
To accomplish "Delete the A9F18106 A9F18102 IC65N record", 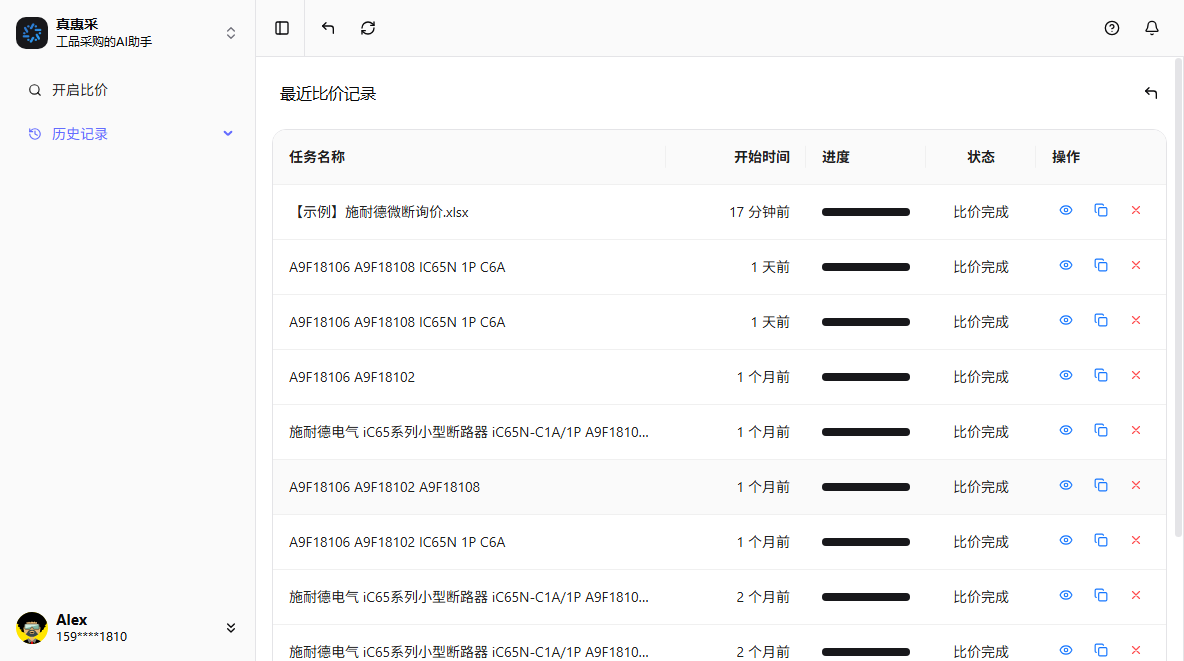I will click(x=1136, y=540).
